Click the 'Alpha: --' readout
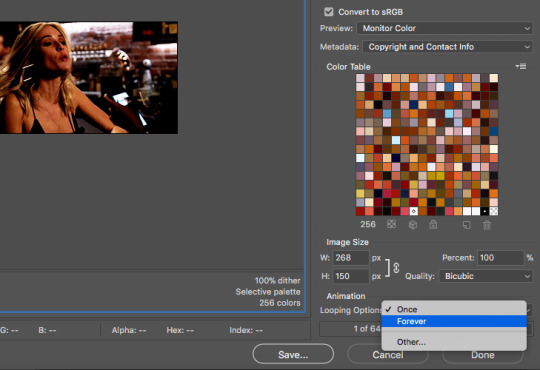The height and width of the screenshot is (370, 540). [129, 330]
